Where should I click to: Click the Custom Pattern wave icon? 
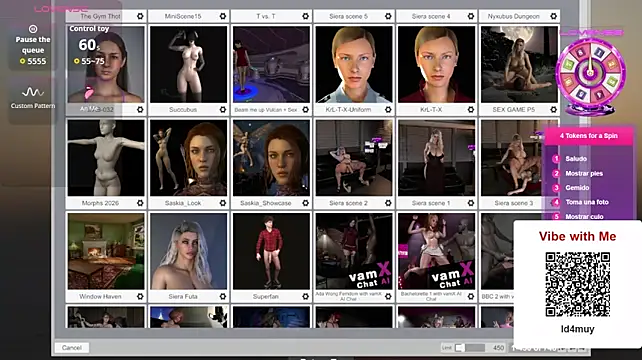tap(33, 92)
